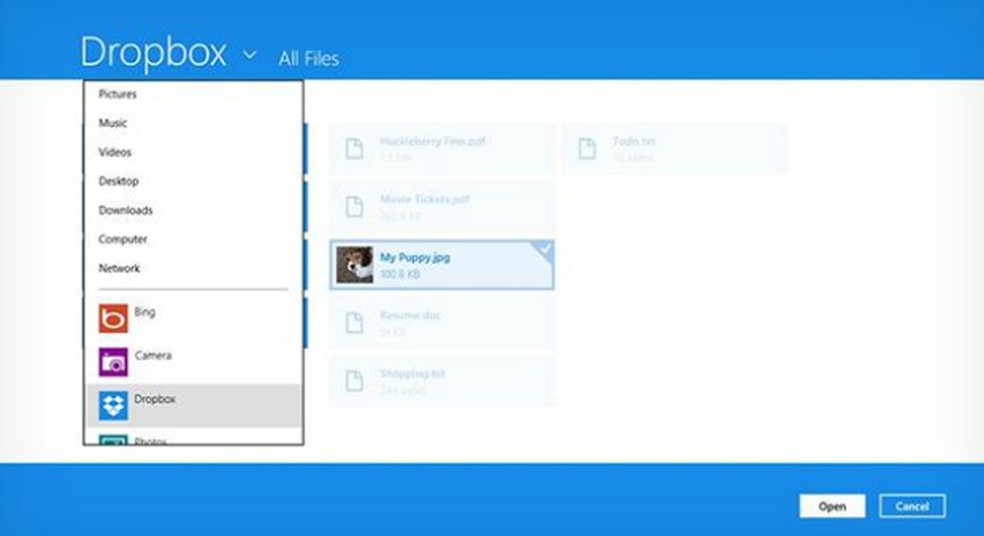The height and width of the screenshot is (536, 984).
Task: Select Music from location menu
Action: [x=113, y=123]
